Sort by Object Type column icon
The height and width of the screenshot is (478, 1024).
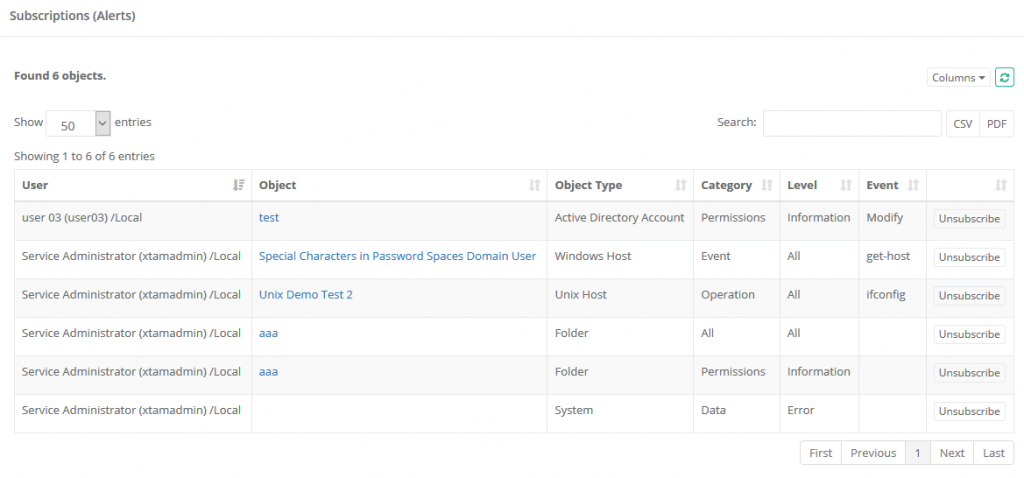680,185
